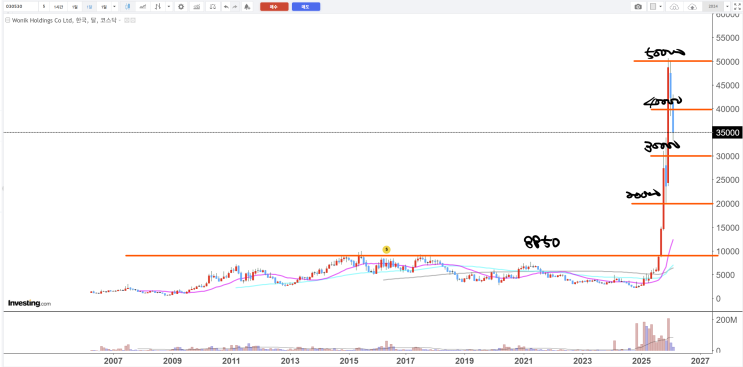Select the 1일 daily interval button
Viewport: 743px width, 367px height.
coord(74,7)
